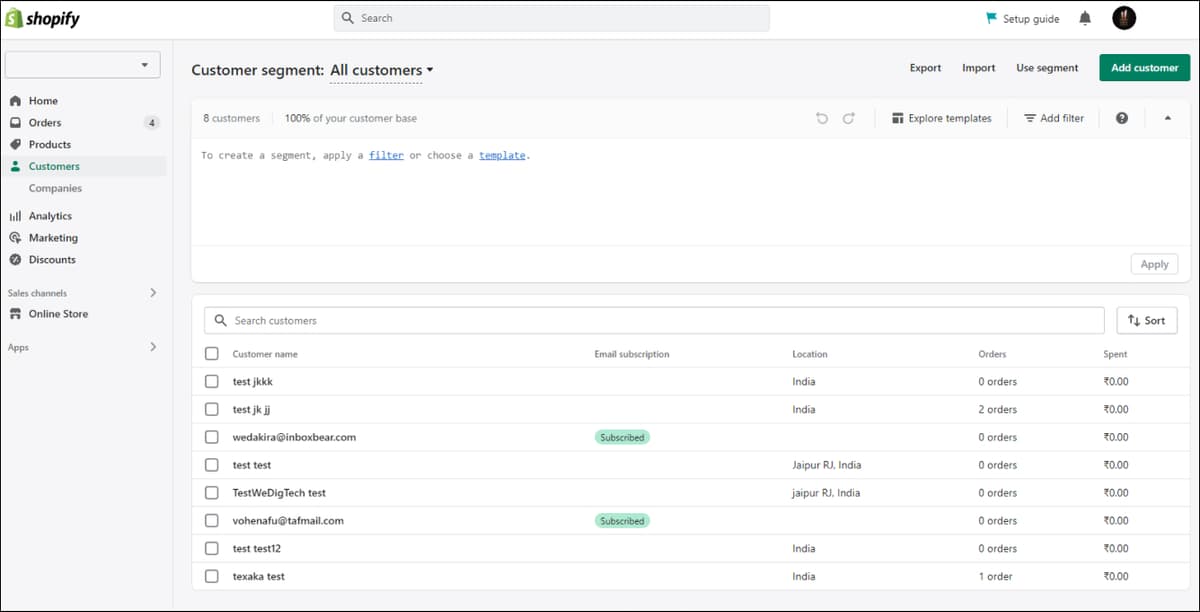The image size is (1200, 612).
Task: Click the Email subscription column header
Action: 632,354
